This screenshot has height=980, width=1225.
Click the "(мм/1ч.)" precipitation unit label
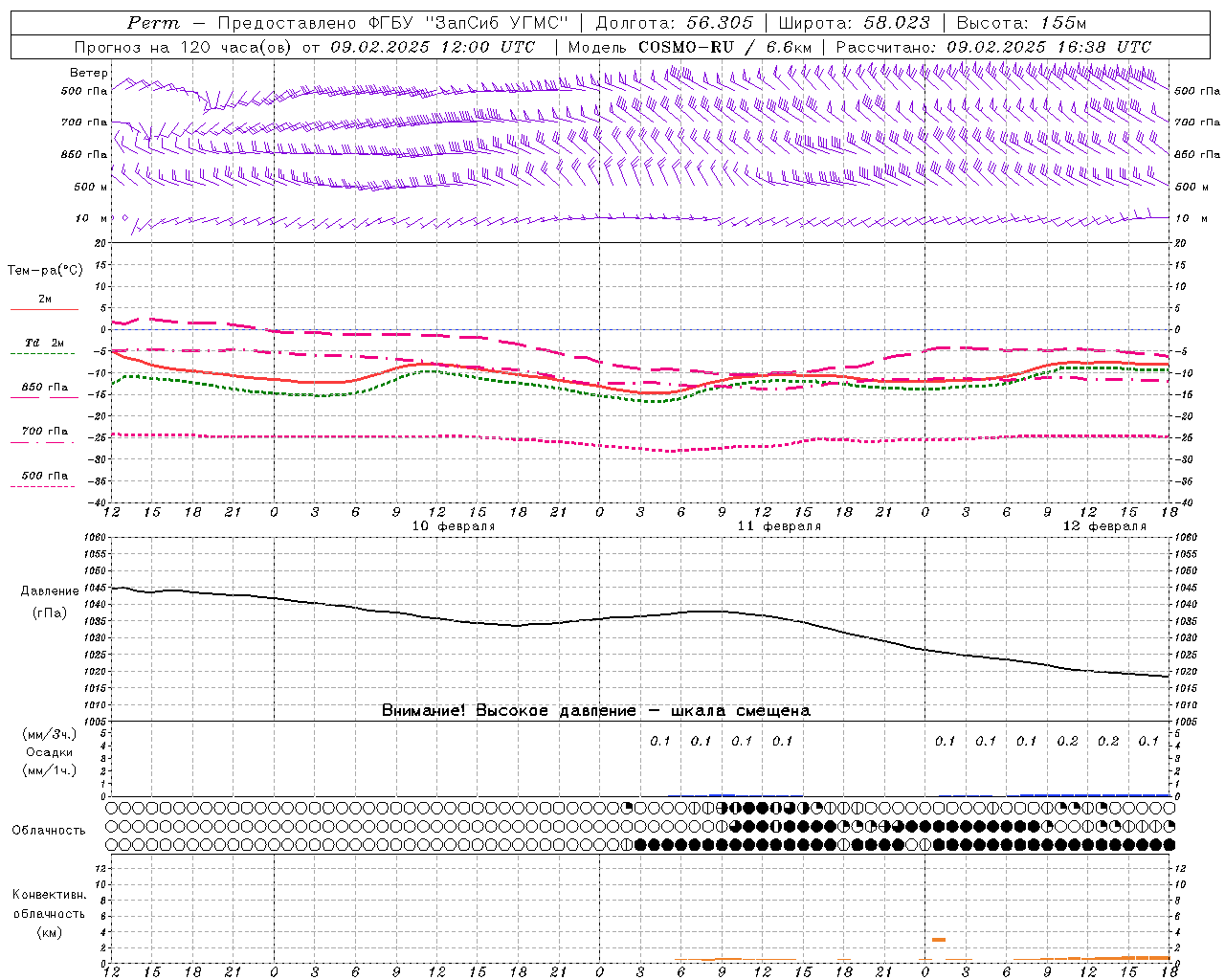[x=49, y=770]
